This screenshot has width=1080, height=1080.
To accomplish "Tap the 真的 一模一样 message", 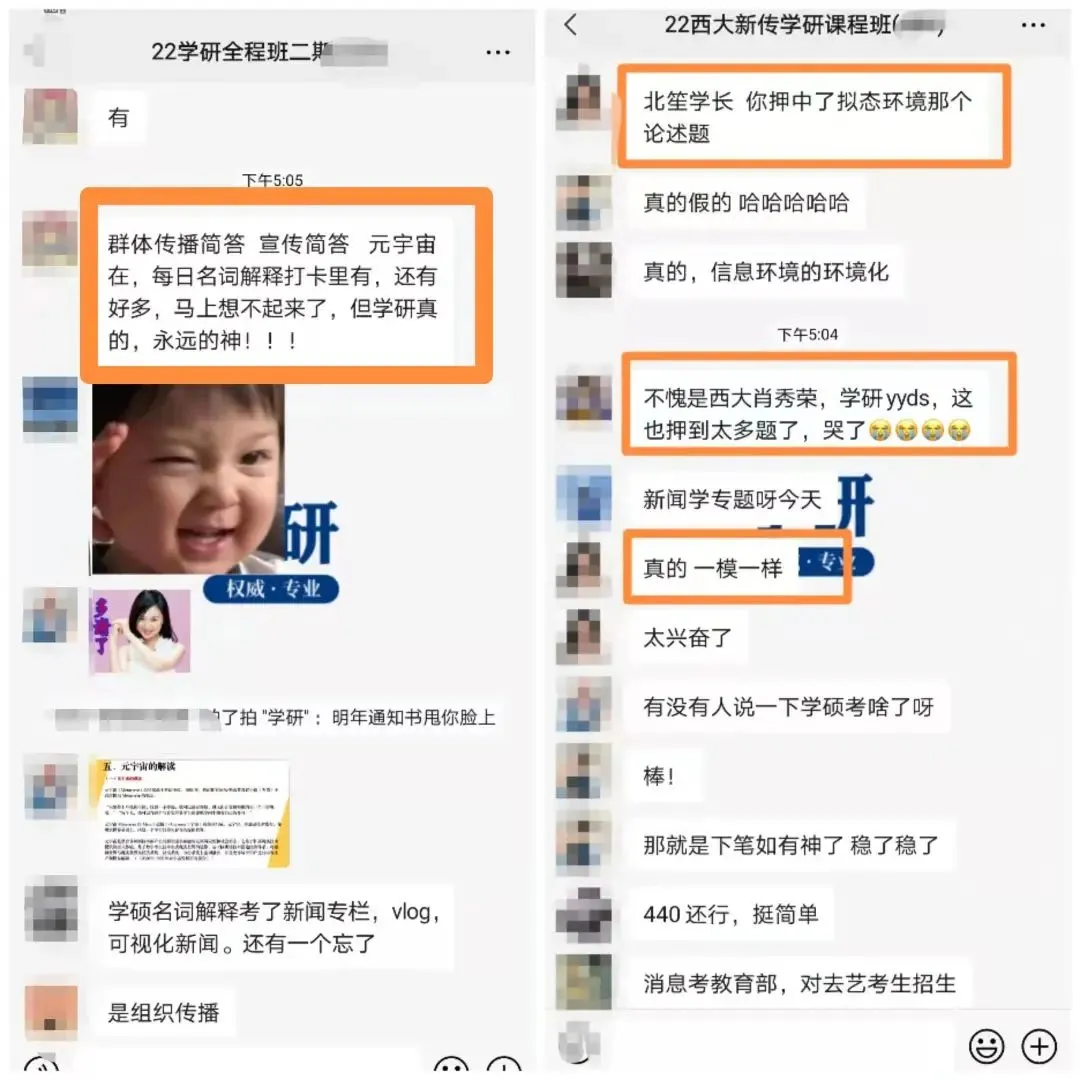I will [x=713, y=568].
